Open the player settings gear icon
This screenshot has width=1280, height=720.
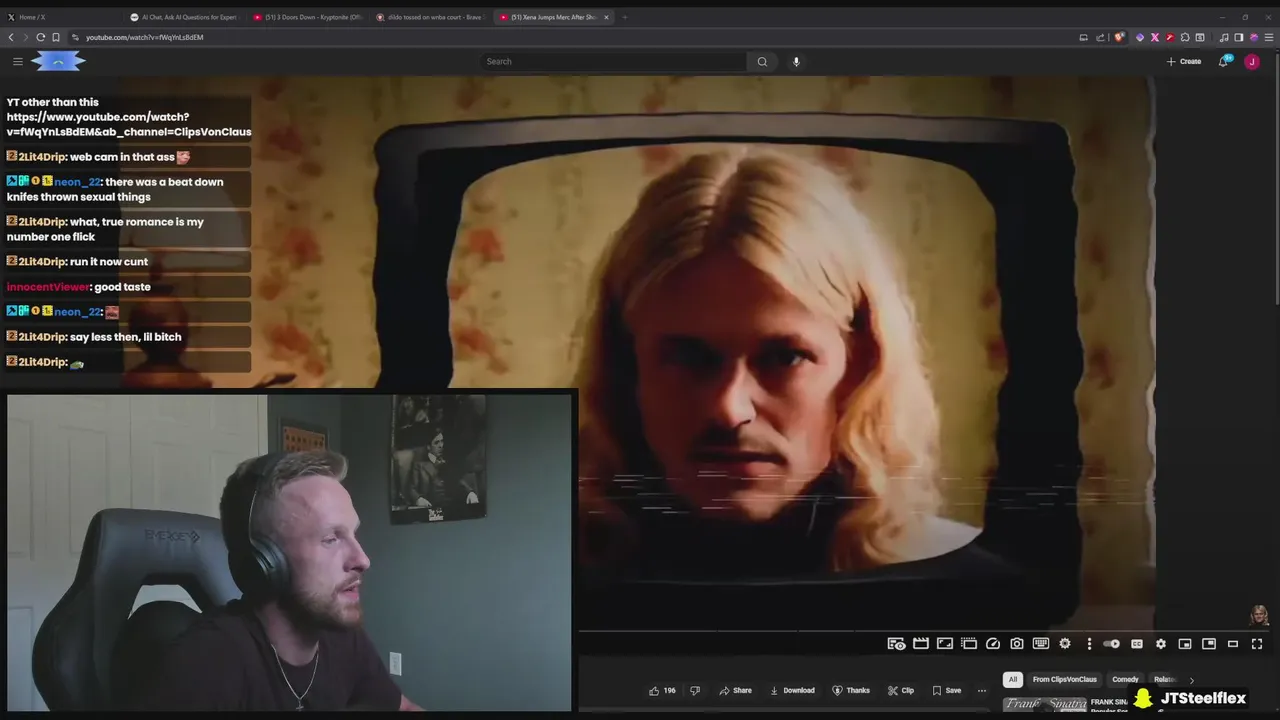point(1161,644)
